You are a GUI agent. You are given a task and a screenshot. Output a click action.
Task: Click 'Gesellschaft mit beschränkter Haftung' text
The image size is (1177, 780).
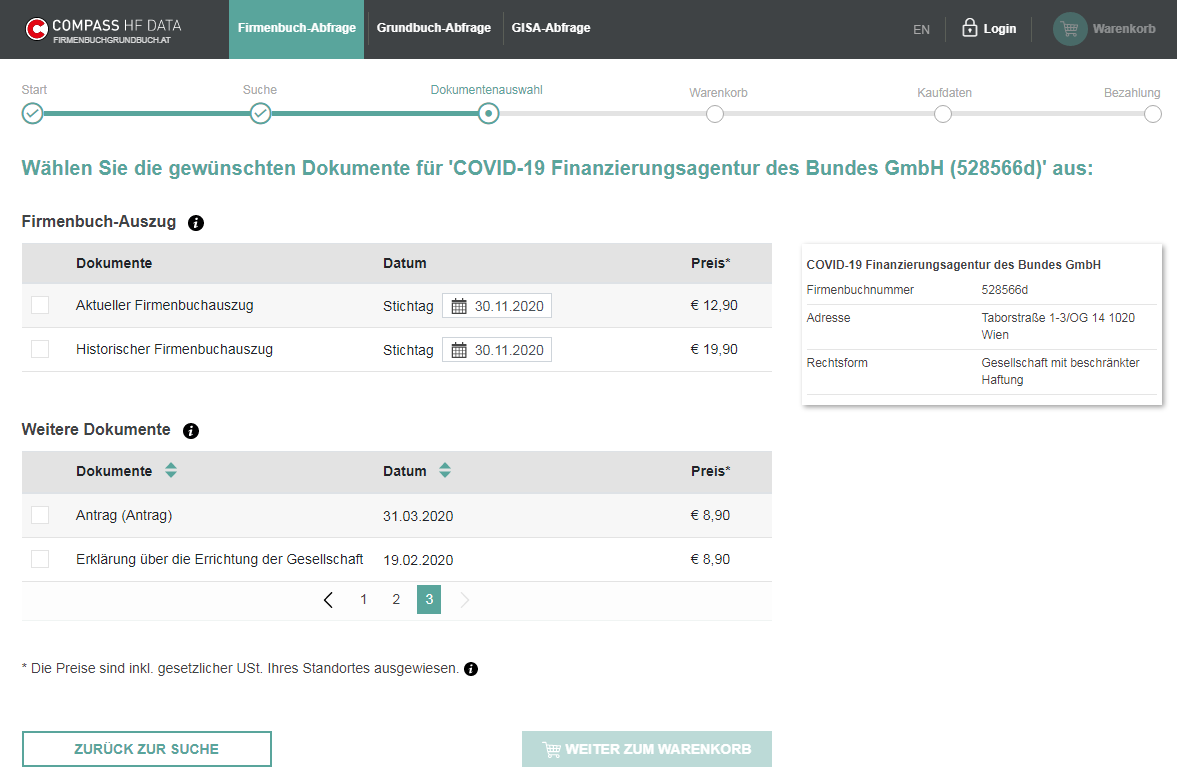coord(1060,372)
